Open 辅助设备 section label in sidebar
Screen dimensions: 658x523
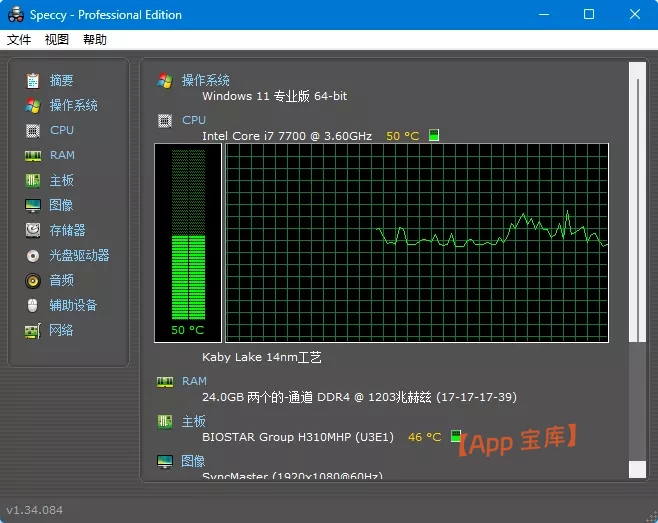point(73,305)
